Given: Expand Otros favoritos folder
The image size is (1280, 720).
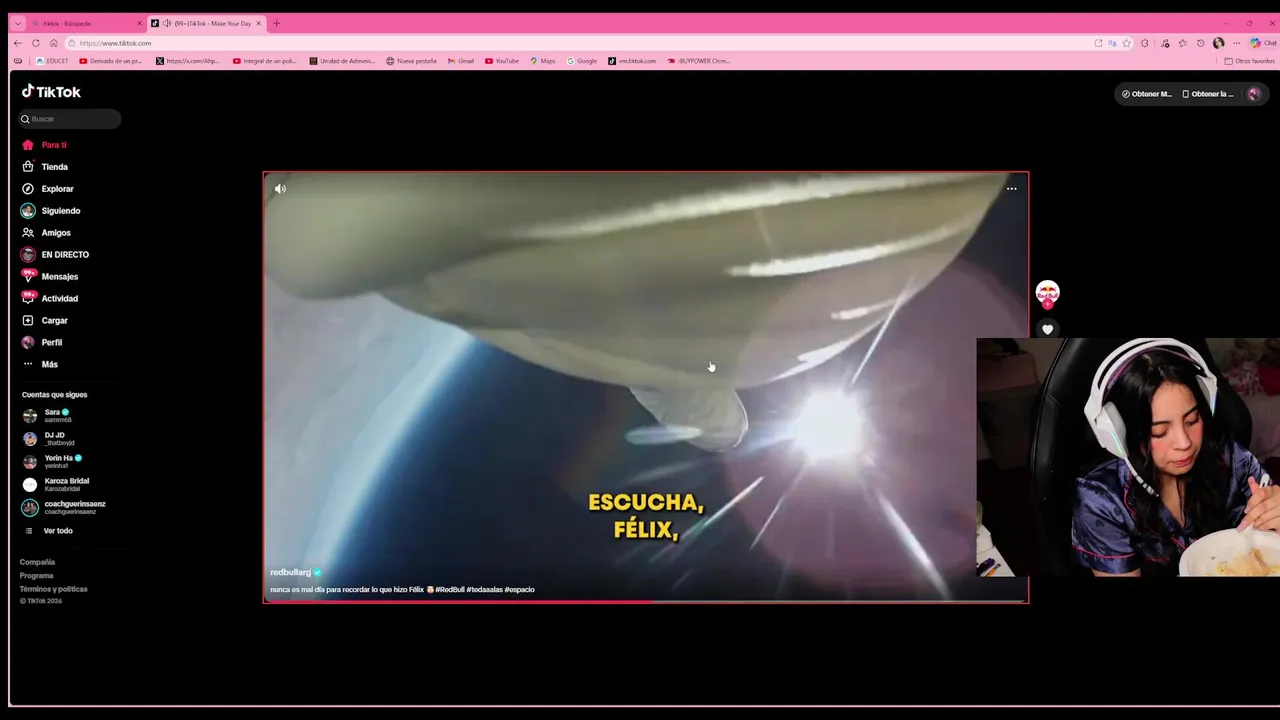Looking at the screenshot, I should pos(1250,61).
